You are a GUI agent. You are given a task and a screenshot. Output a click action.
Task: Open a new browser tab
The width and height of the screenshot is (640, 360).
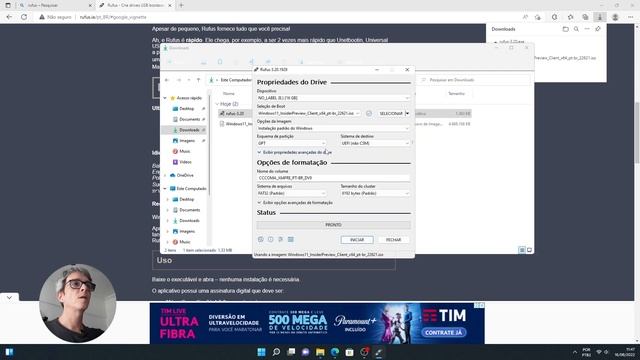coord(181,5)
